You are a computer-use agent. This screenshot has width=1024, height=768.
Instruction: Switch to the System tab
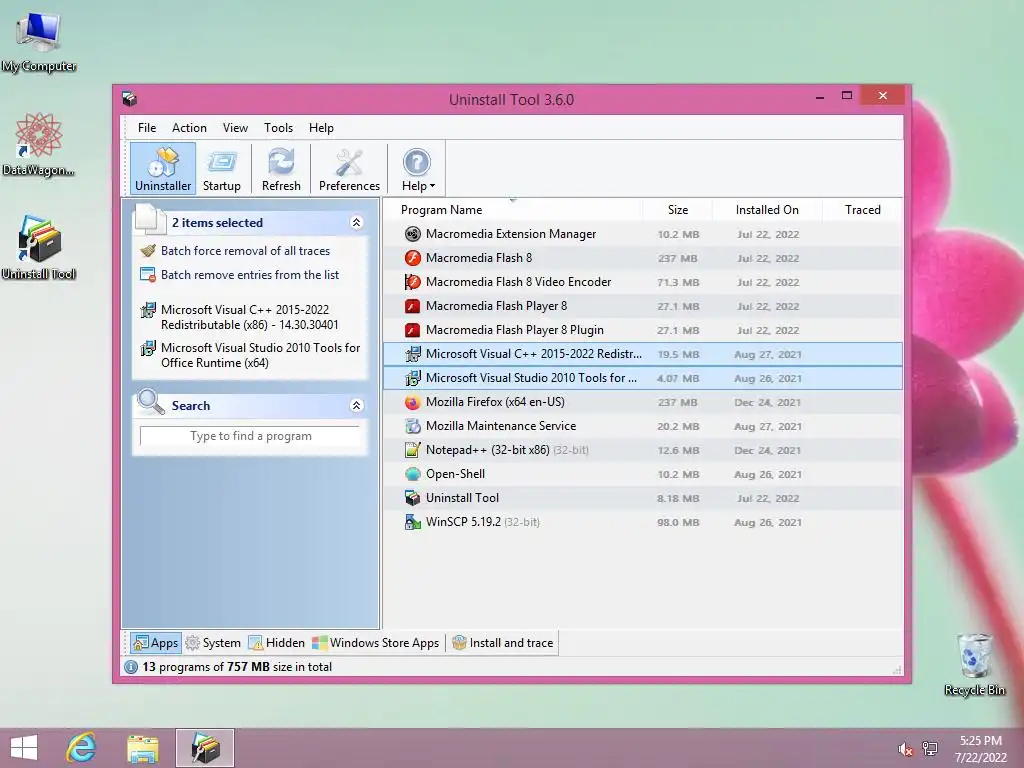point(213,643)
